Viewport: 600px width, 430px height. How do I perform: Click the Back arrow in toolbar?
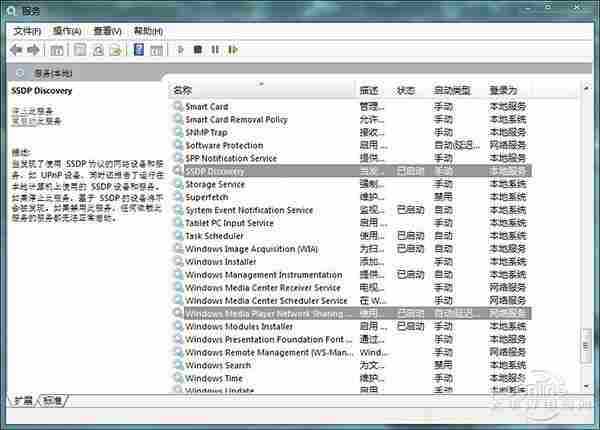[16, 49]
